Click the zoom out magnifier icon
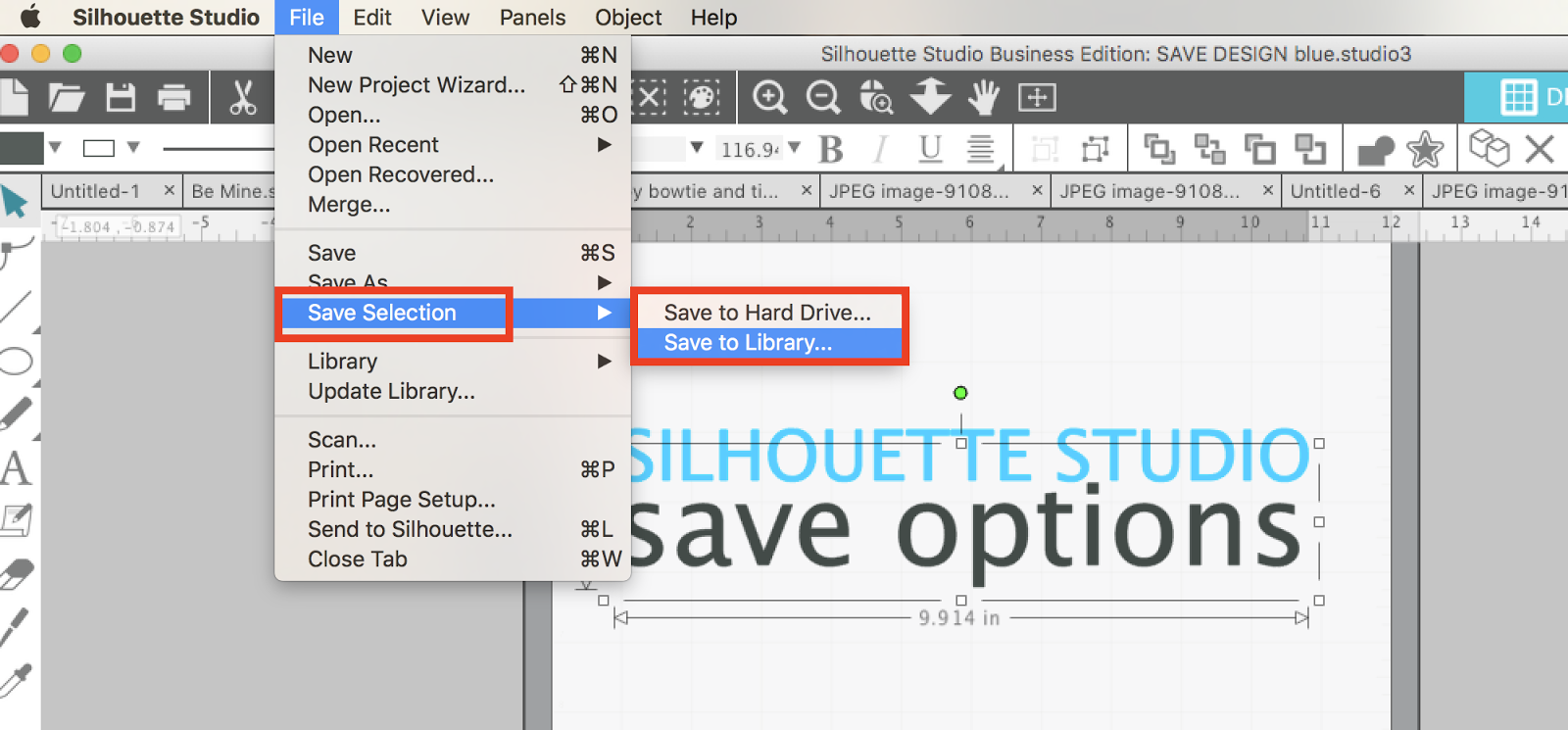Viewport: 1568px width, 730px height. click(x=823, y=97)
